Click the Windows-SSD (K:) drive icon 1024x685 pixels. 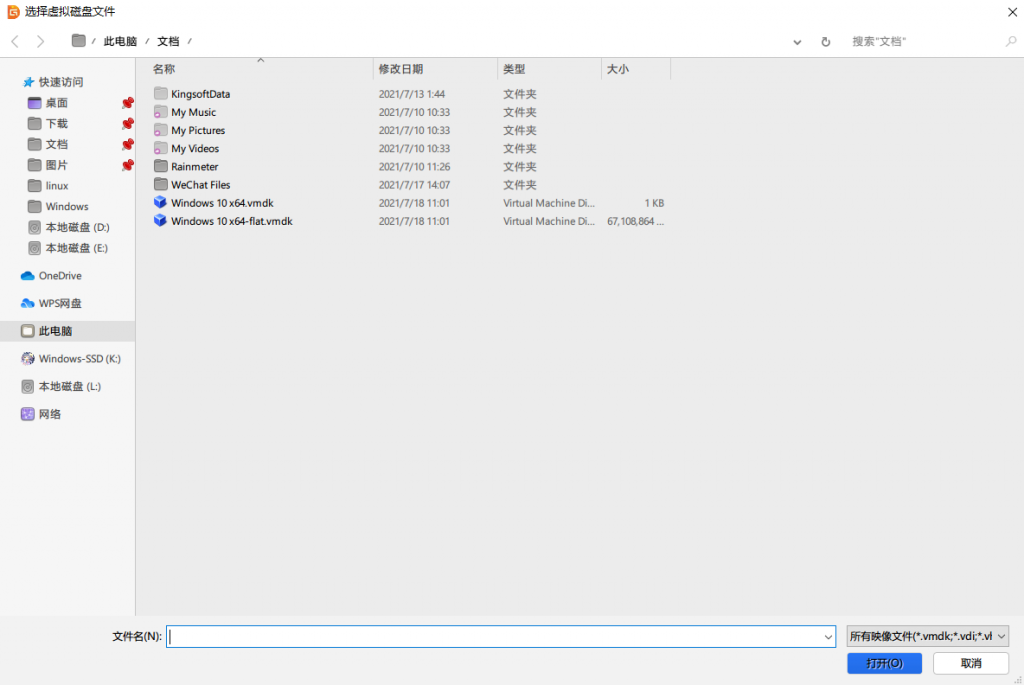(27, 358)
